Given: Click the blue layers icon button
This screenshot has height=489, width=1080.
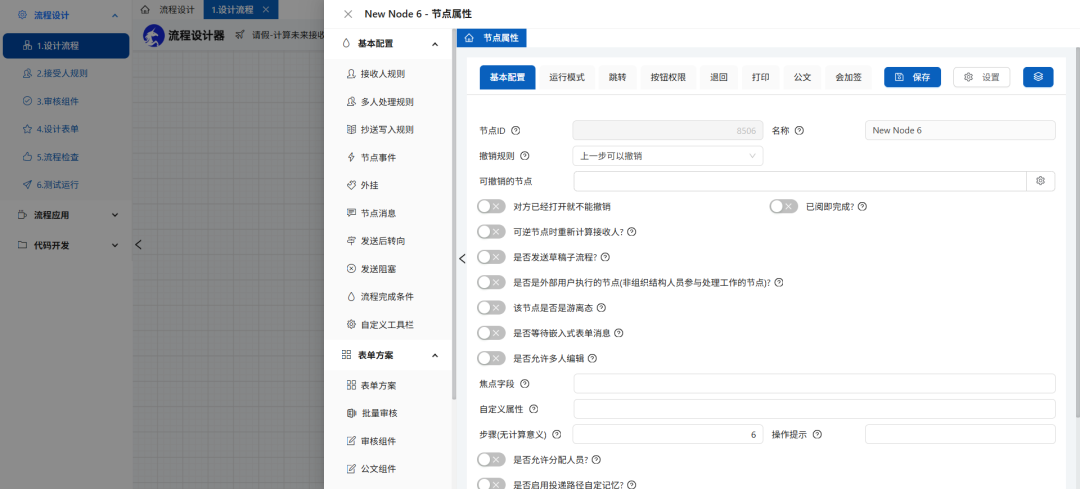Looking at the screenshot, I should point(1038,77).
